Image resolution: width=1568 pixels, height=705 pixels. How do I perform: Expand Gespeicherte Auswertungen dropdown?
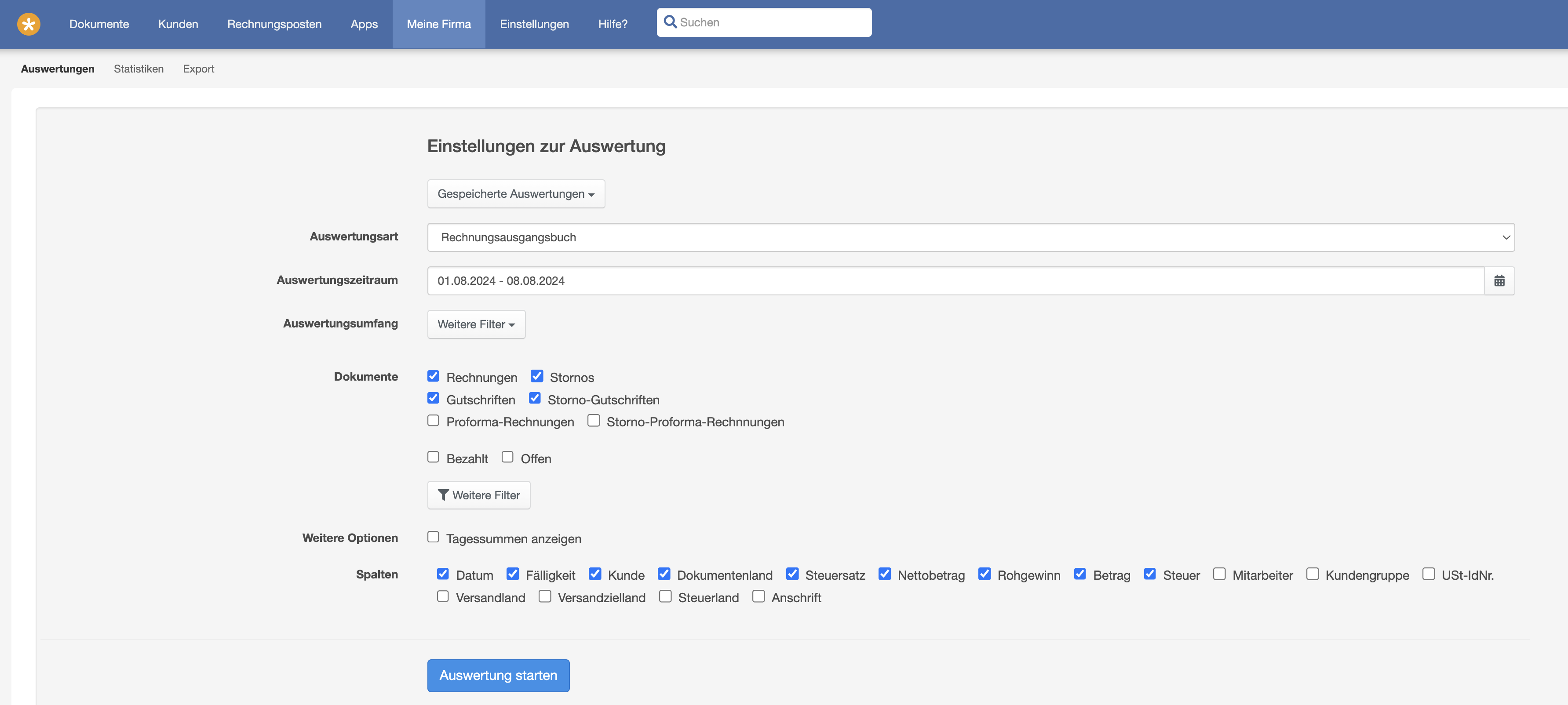[x=516, y=193]
